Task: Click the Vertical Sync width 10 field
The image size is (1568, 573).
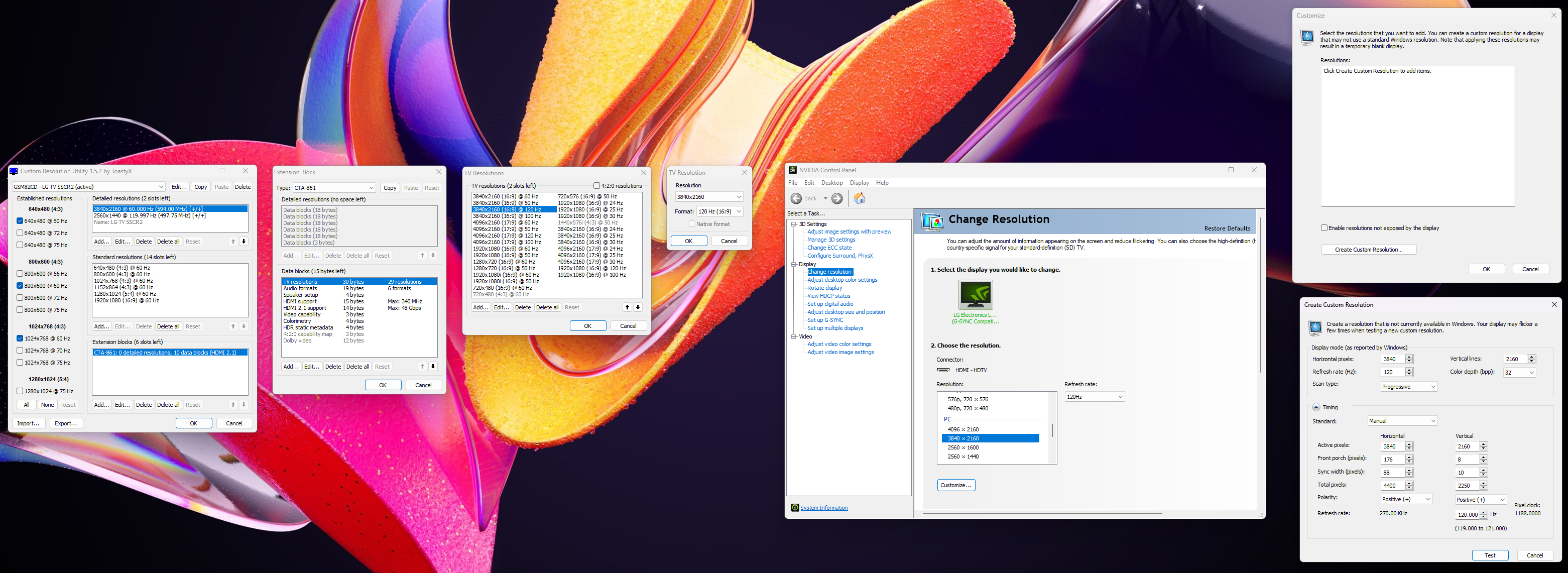Action: pos(1467,473)
